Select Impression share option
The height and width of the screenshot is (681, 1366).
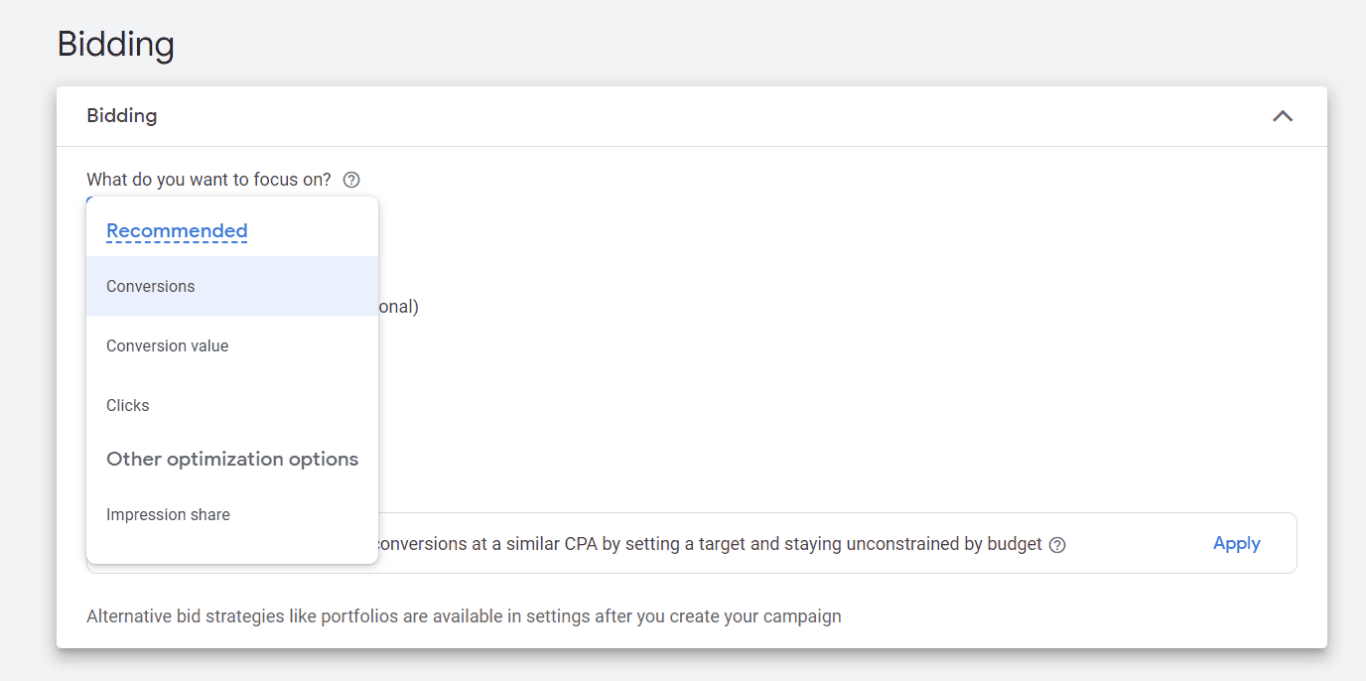232,515
